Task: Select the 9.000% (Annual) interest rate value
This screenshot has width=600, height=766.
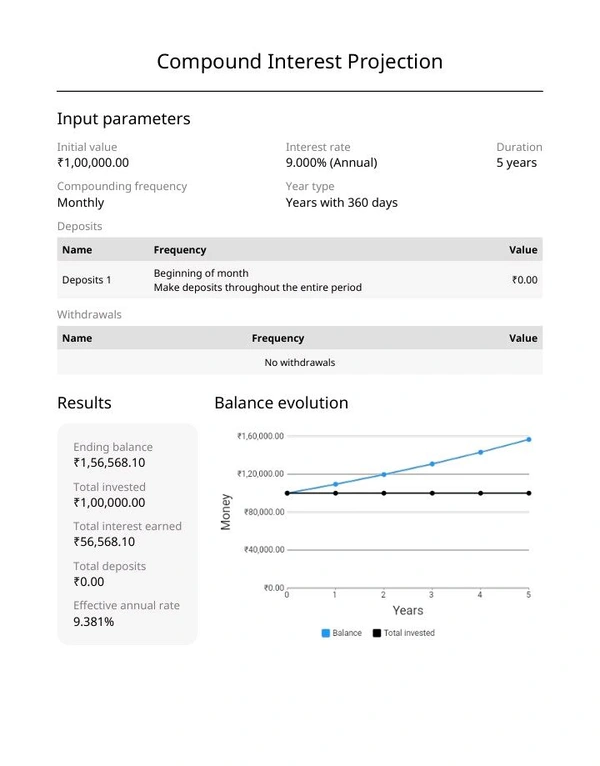Action: (x=331, y=163)
